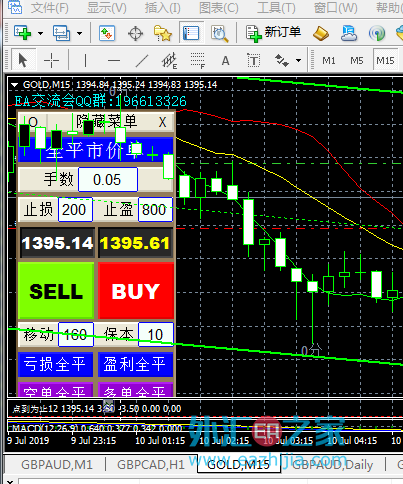Choose the vertical line drawing tool
The width and height of the screenshot is (403, 484).
point(85,61)
